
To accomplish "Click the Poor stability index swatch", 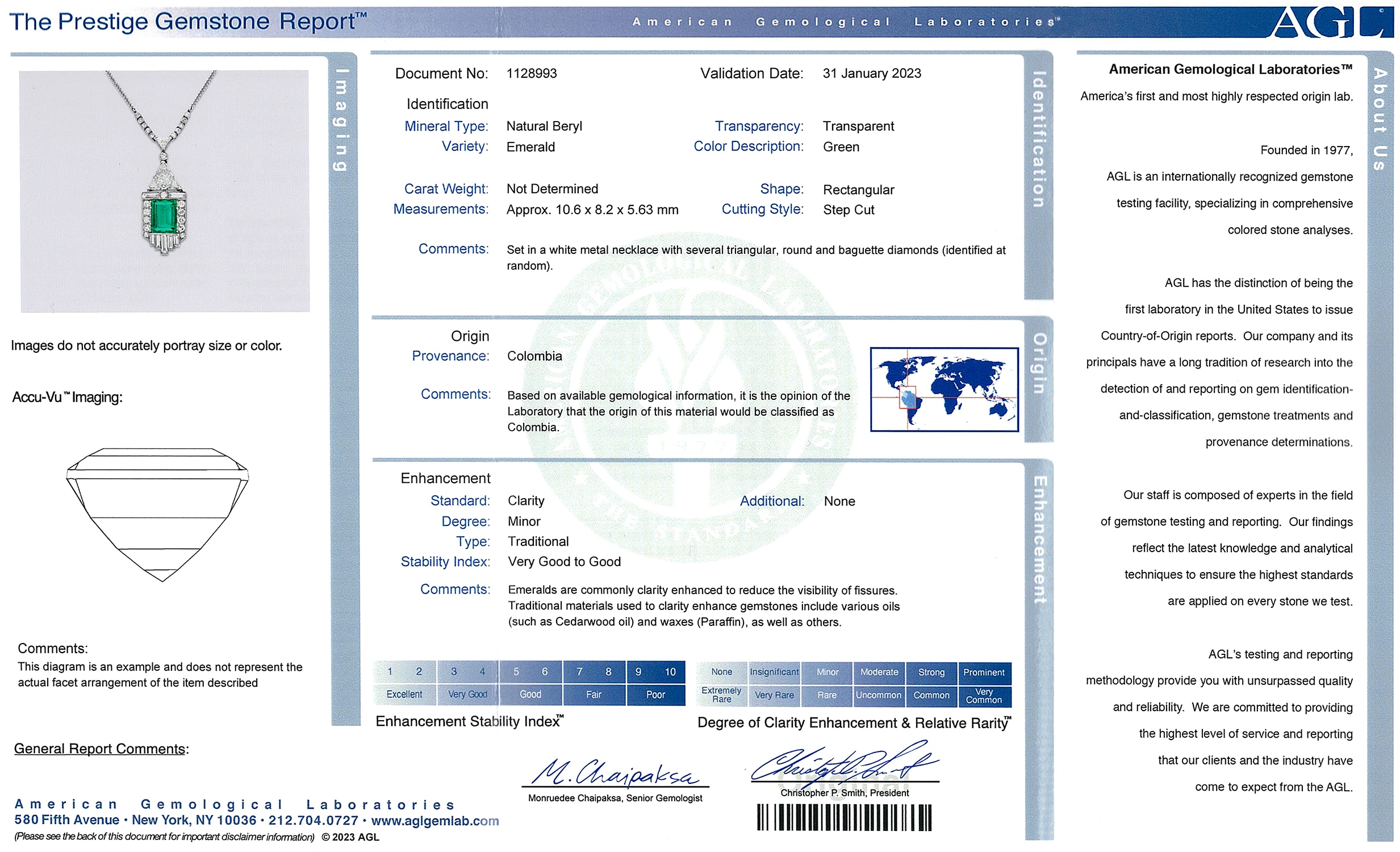I will (655, 695).
